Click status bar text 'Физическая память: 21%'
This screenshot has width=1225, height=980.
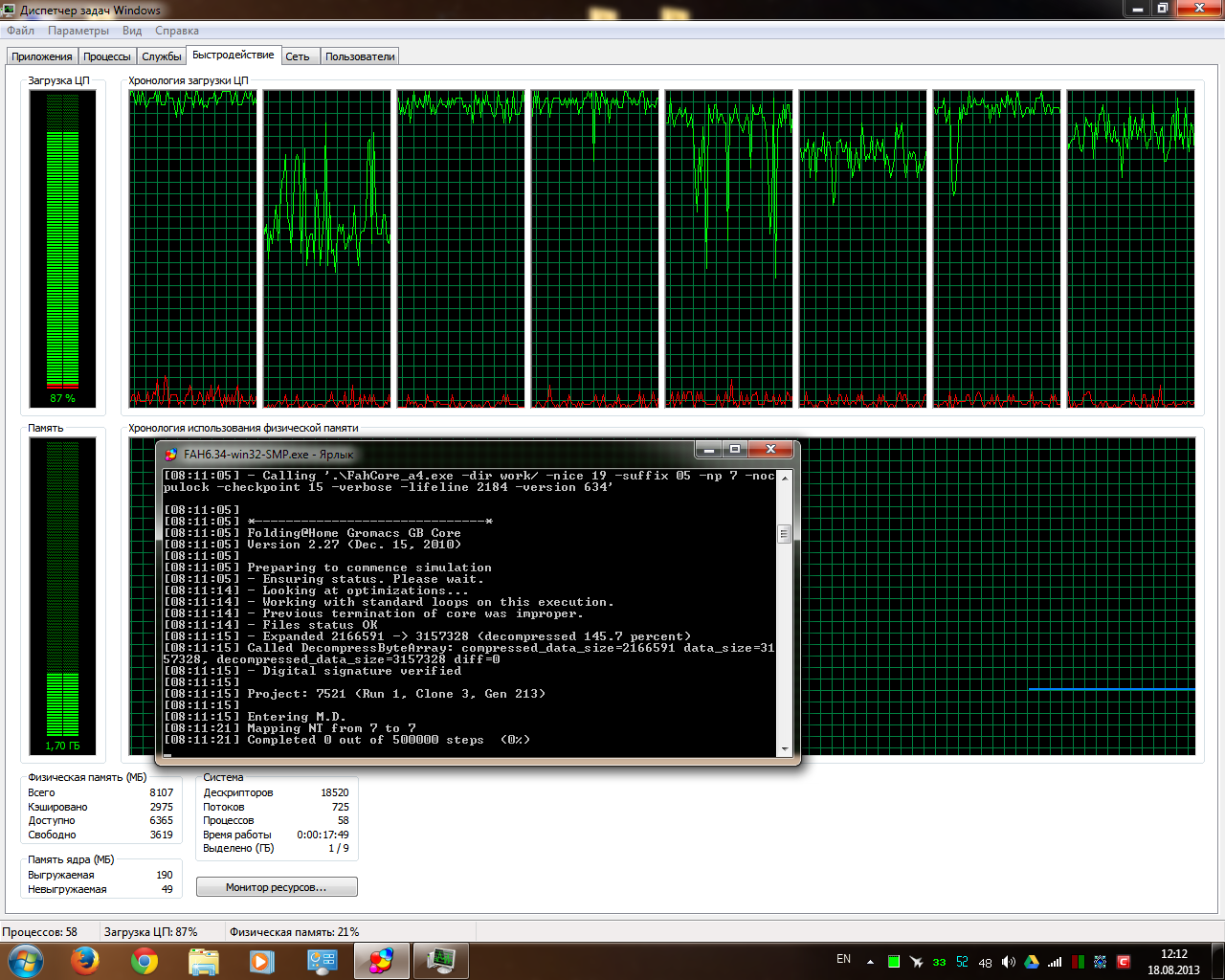295,931
